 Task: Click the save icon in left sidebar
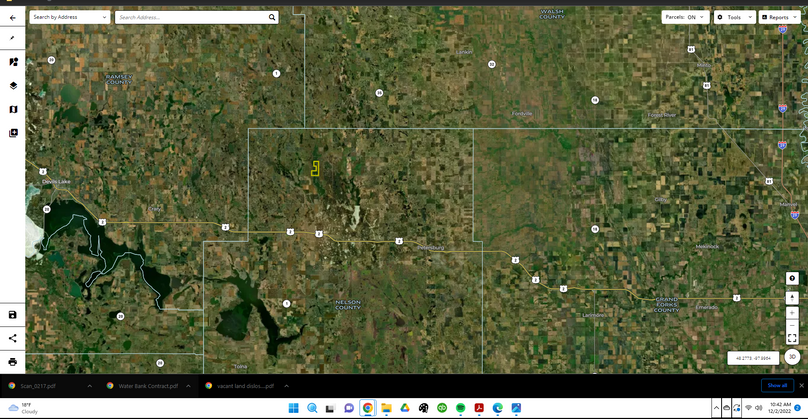13,315
